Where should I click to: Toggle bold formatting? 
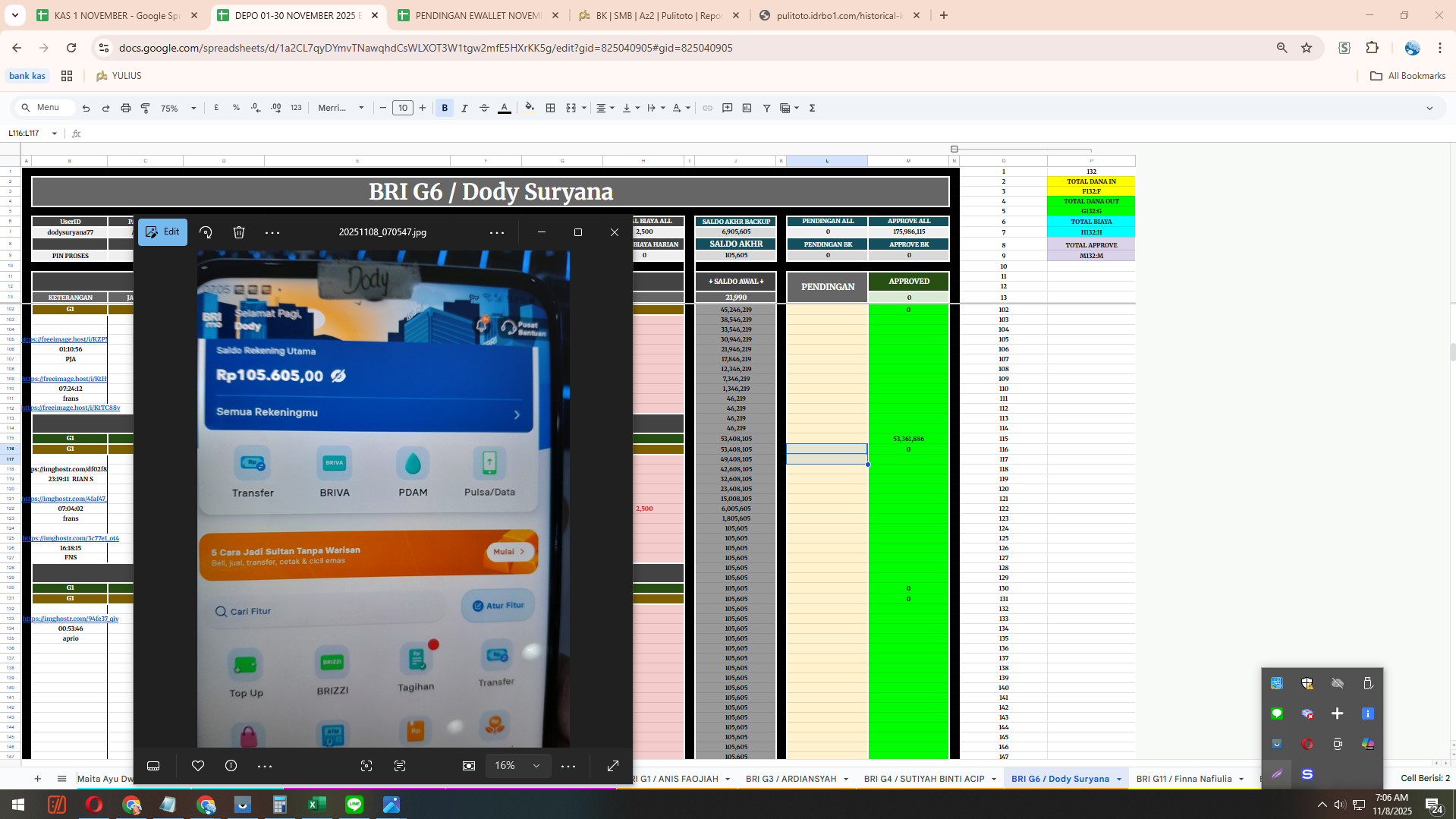tap(445, 108)
